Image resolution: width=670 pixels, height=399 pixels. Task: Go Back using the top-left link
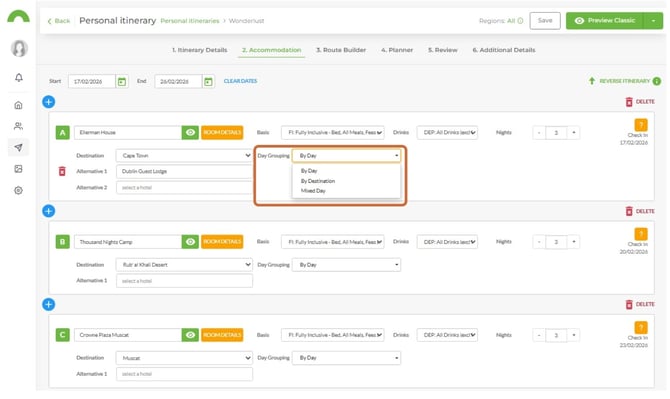click(x=59, y=21)
